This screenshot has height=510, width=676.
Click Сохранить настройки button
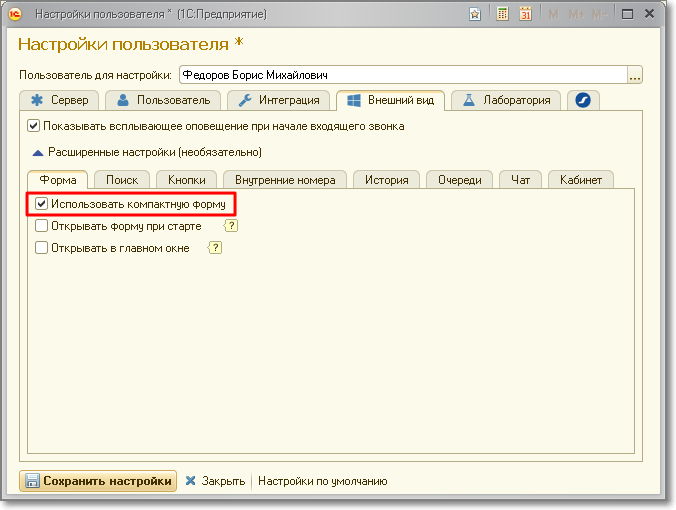pyautogui.click(x=98, y=481)
